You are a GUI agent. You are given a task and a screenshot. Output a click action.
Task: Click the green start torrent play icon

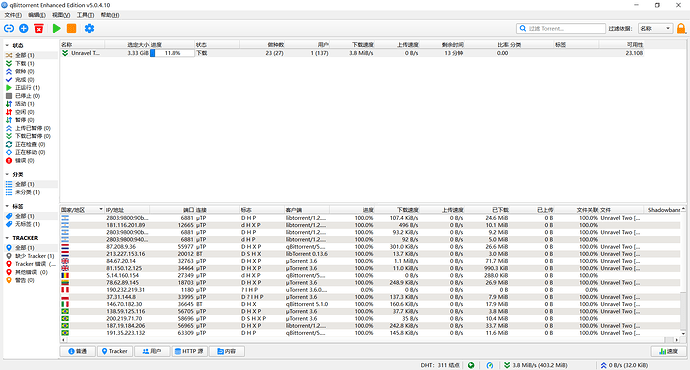coord(56,29)
